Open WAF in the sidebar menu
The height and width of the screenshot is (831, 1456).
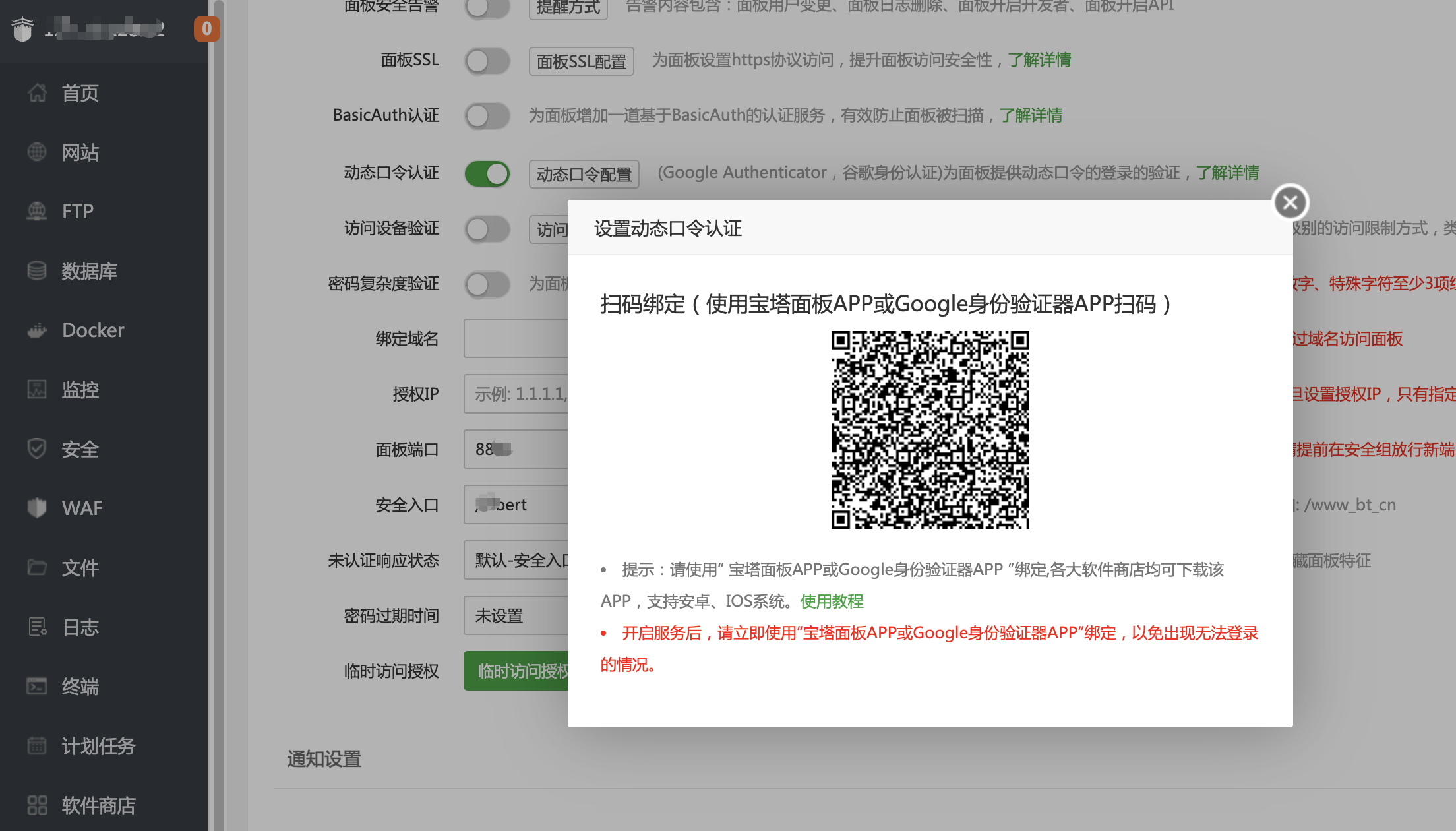pyautogui.click(x=82, y=508)
